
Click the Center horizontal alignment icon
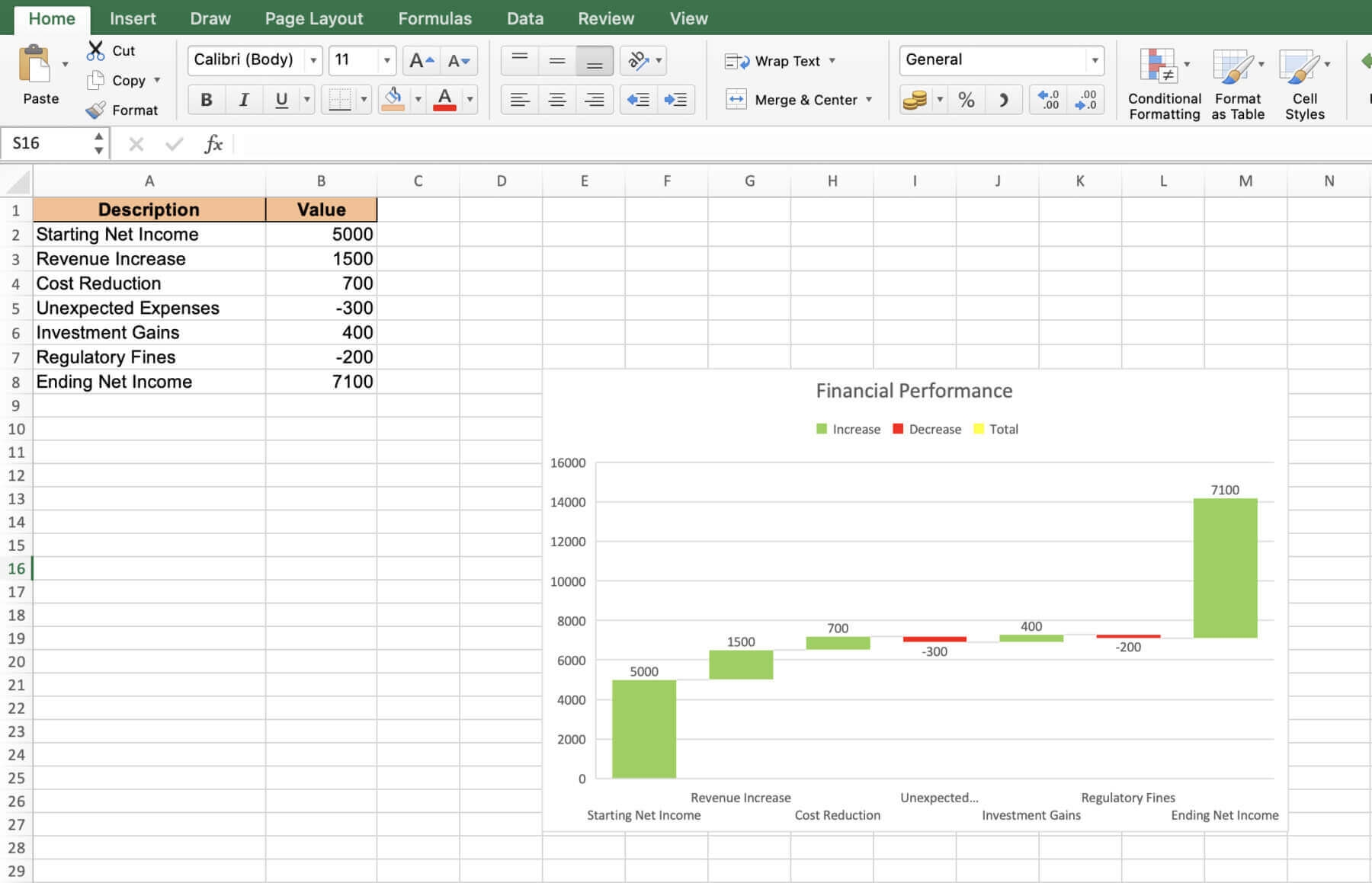click(x=557, y=100)
